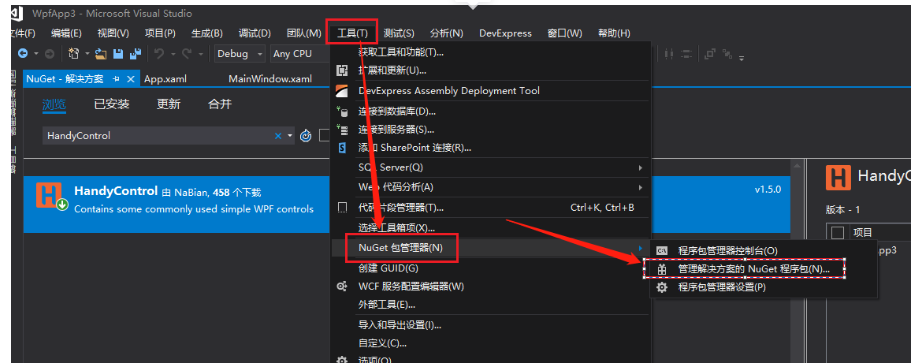This screenshot has height=363, width=913.
Task: Open the 调试(D) menu
Action: pos(255,34)
